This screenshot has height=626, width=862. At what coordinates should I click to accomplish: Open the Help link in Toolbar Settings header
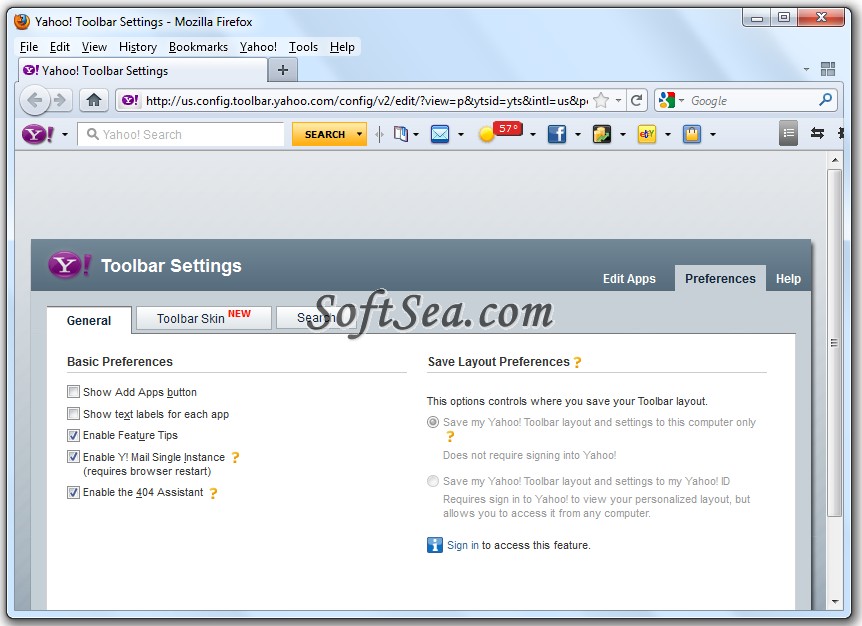788,279
